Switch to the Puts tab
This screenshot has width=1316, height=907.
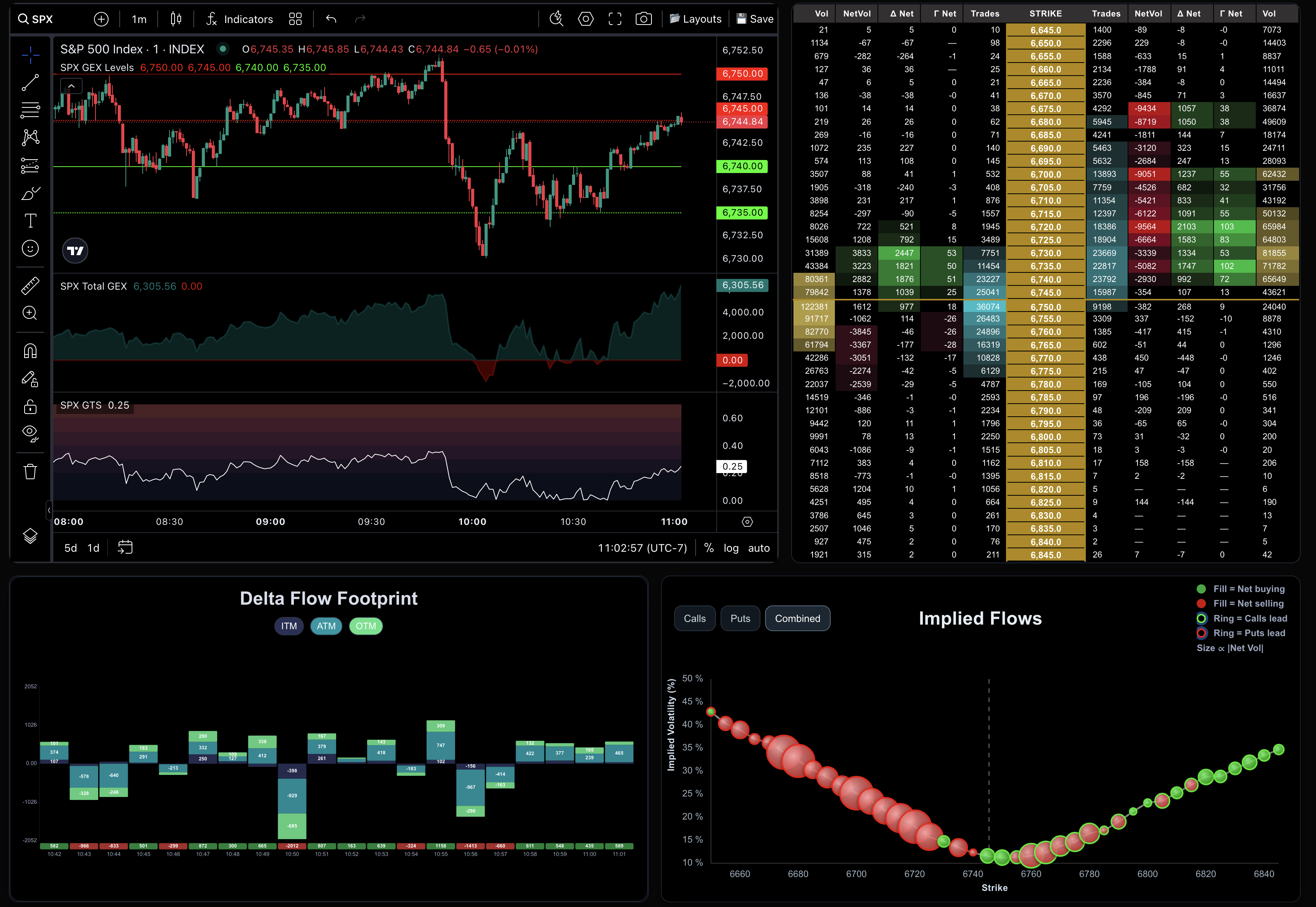740,618
